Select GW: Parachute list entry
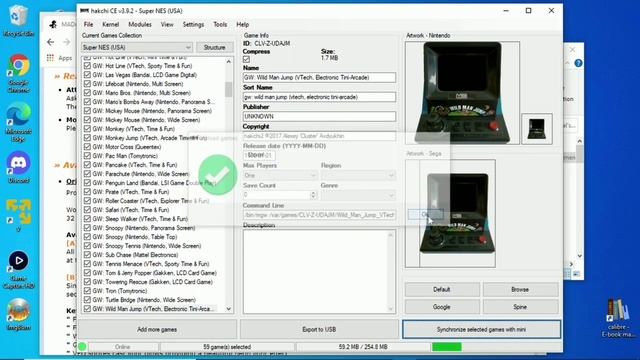Screen dimensions: 640x360 tap(140, 174)
